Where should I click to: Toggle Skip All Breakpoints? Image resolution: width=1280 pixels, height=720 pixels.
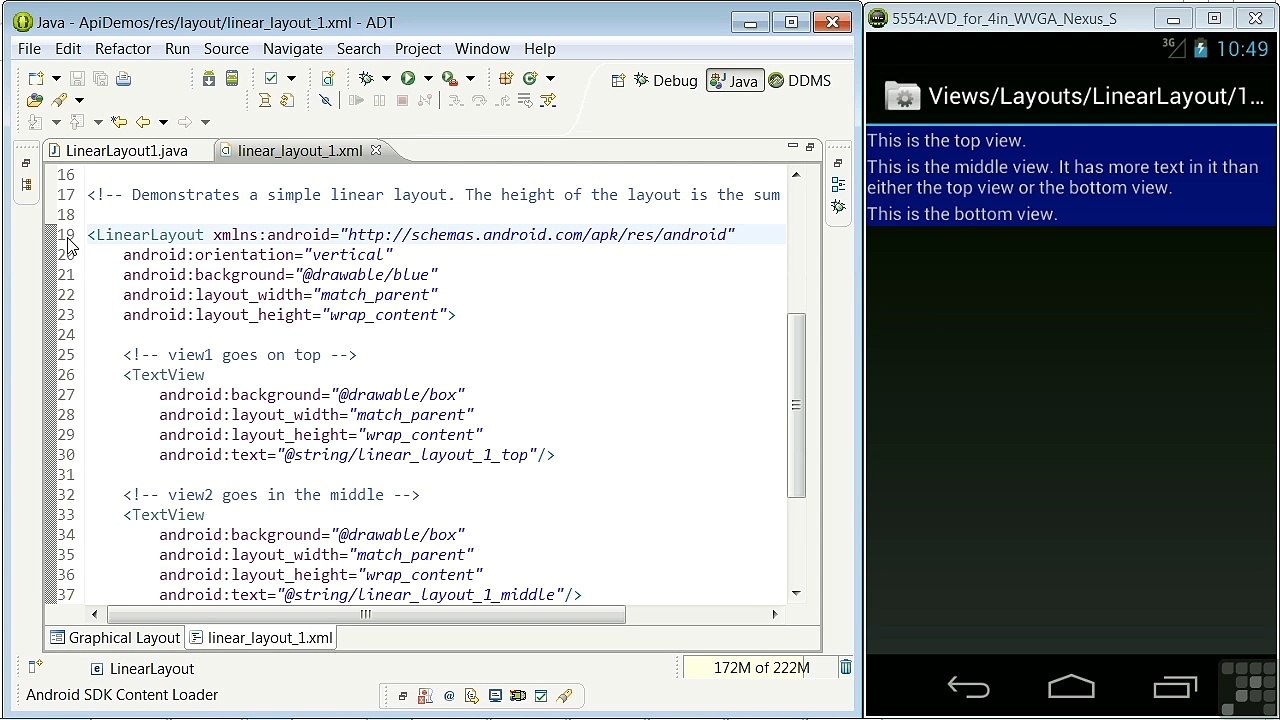[325, 100]
